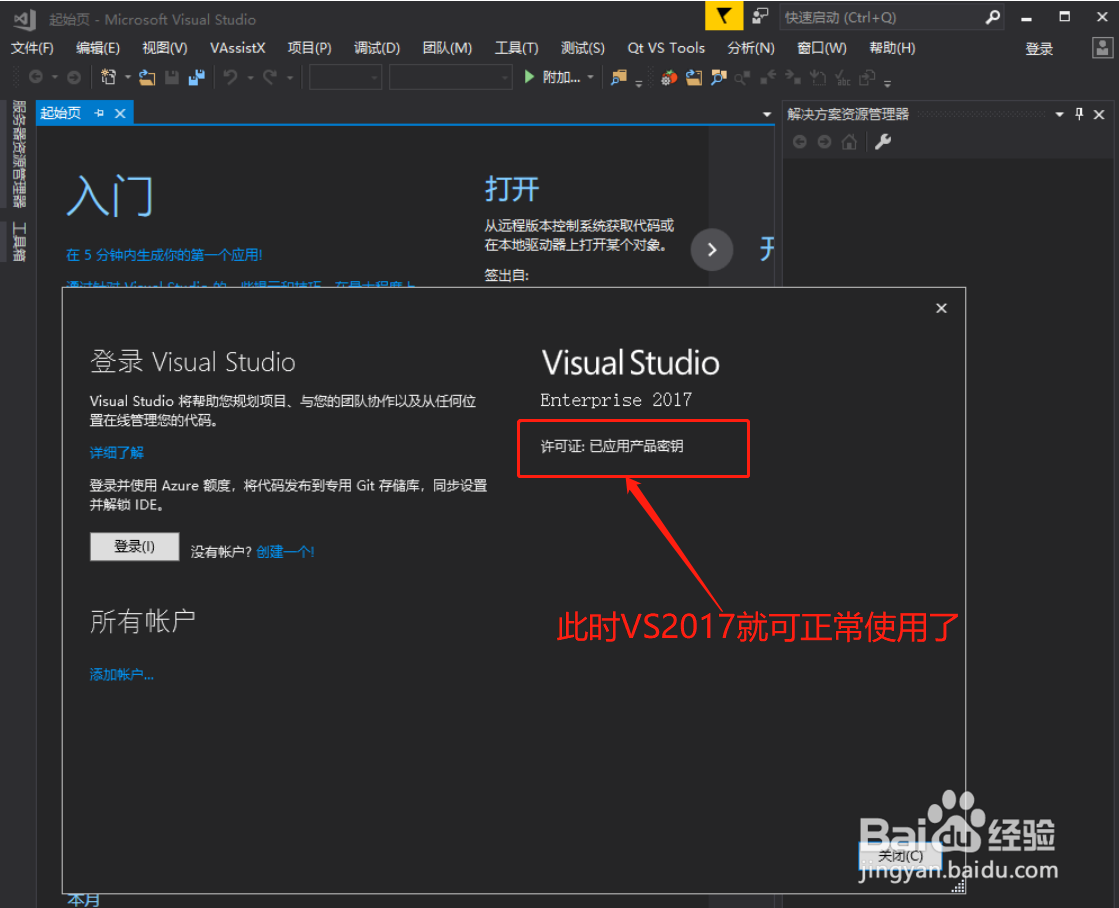Expand the Attach button dropdown arrow
The height and width of the screenshot is (908, 1119).
590,77
